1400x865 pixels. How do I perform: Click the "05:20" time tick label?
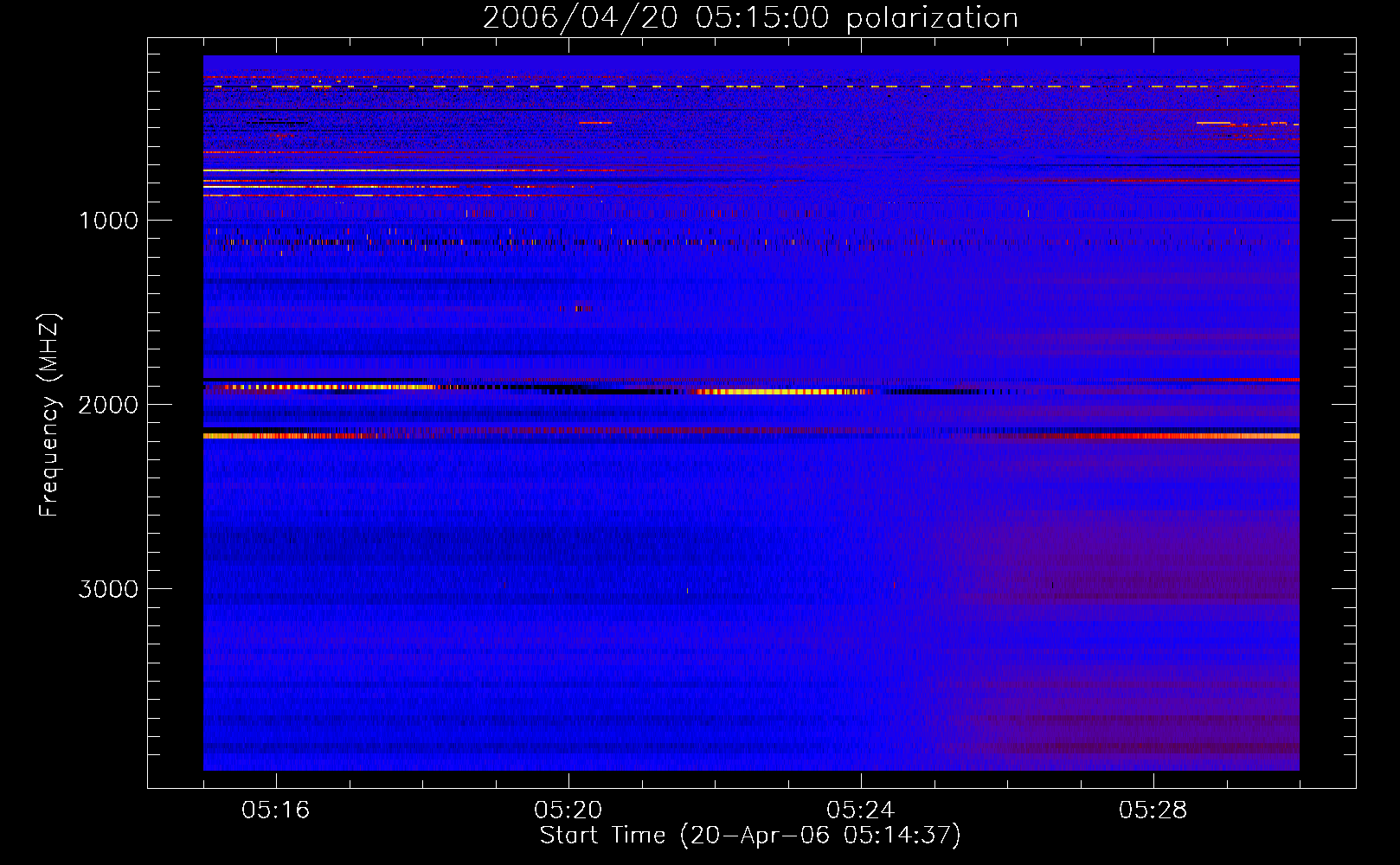(568, 811)
